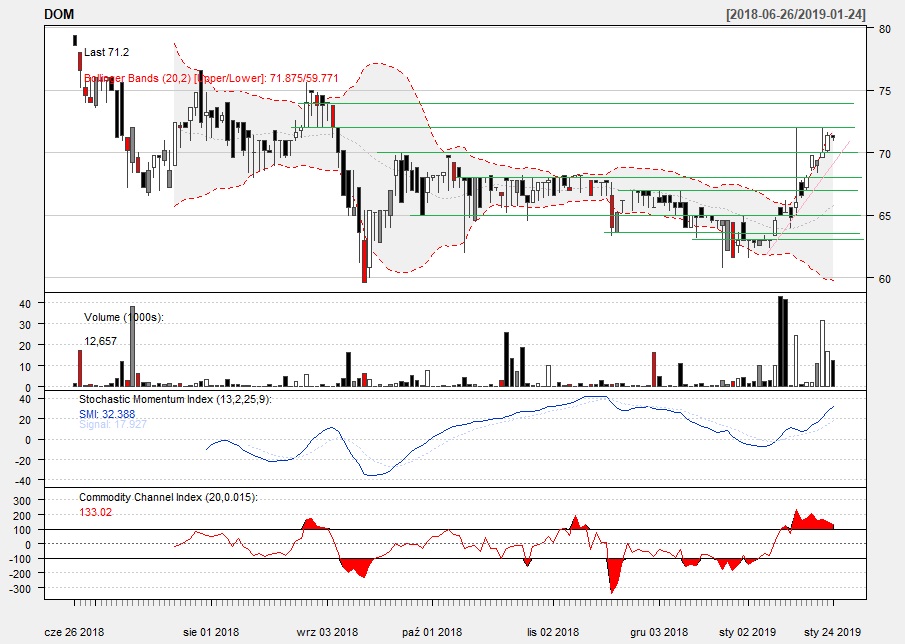Click the 'Volume (1000s):' label
Image resolution: width=905 pixels, height=644 pixels.
pyautogui.click(x=124, y=317)
